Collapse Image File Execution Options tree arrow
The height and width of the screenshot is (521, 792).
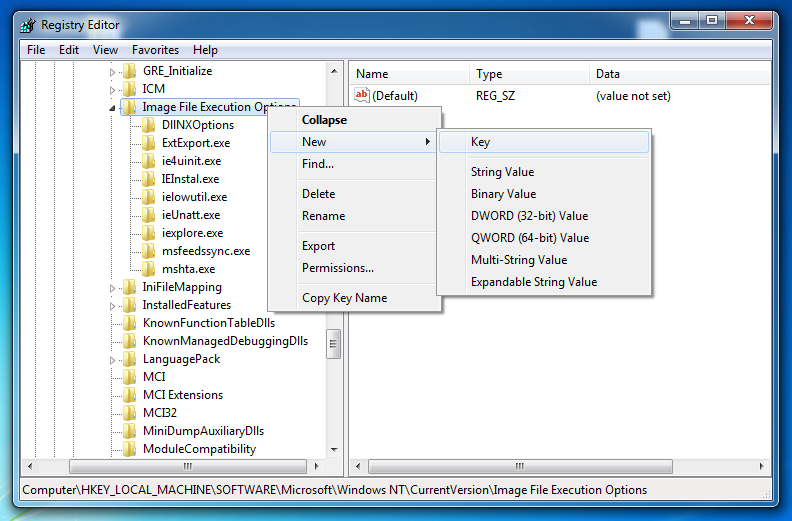pyautogui.click(x=112, y=108)
